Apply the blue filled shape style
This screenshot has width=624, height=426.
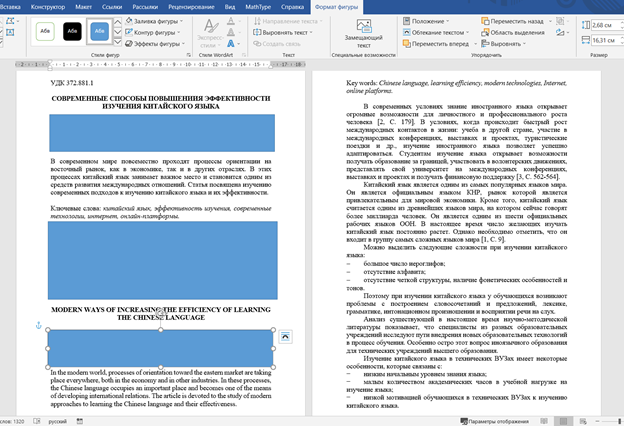tap(99, 31)
